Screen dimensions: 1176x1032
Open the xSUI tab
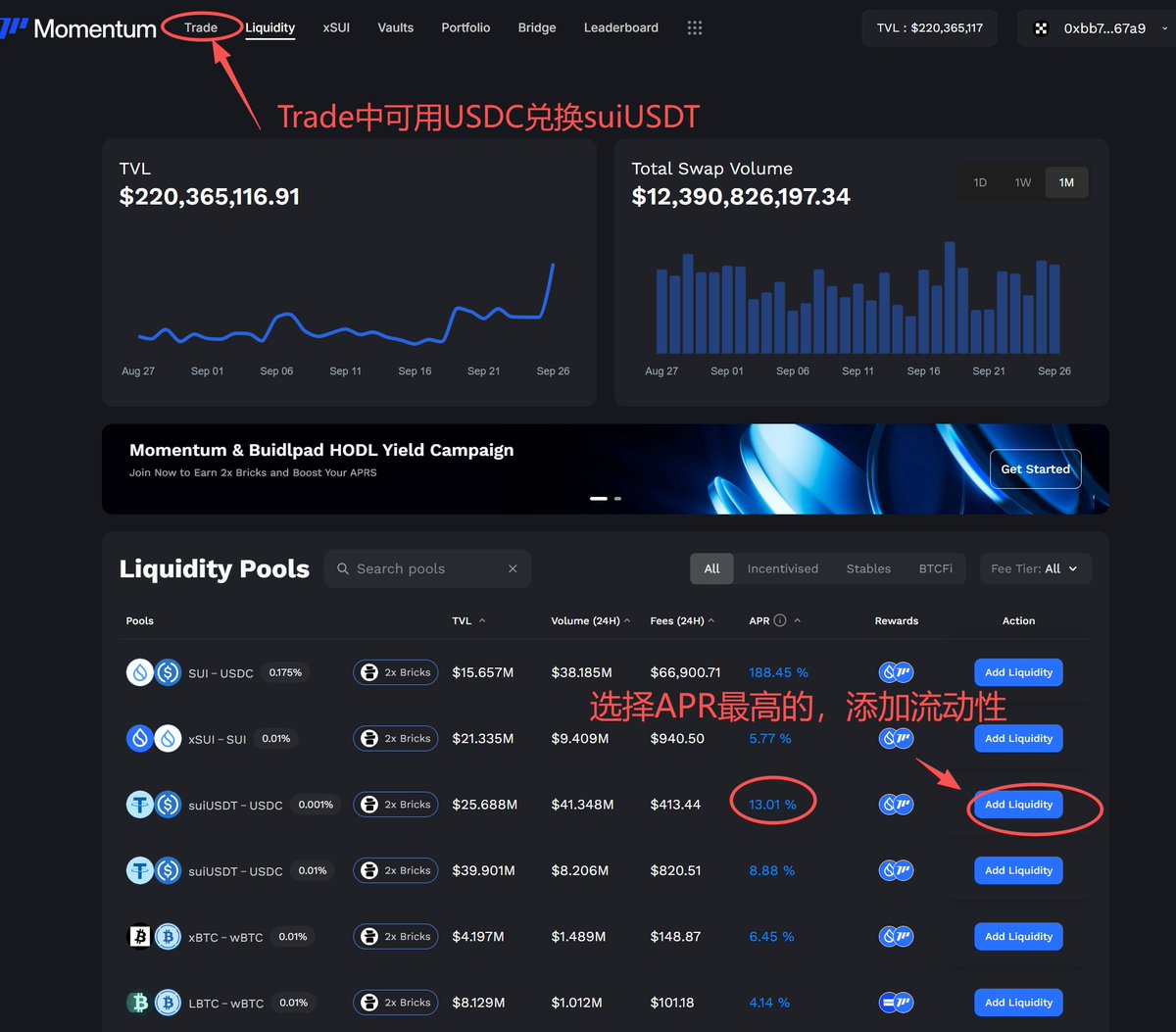pyautogui.click(x=336, y=27)
